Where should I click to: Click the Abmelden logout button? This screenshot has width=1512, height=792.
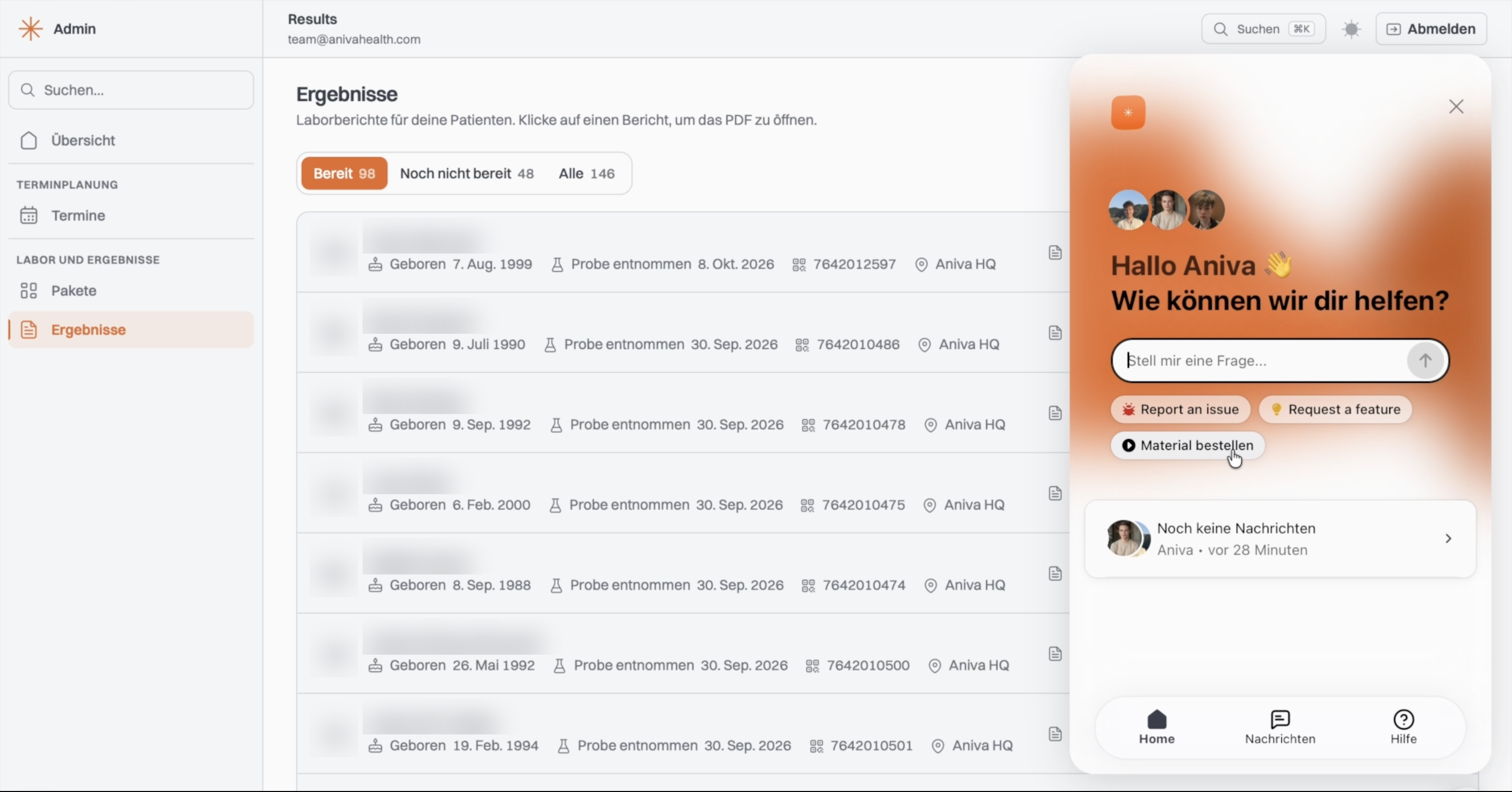tap(1431, 29)
